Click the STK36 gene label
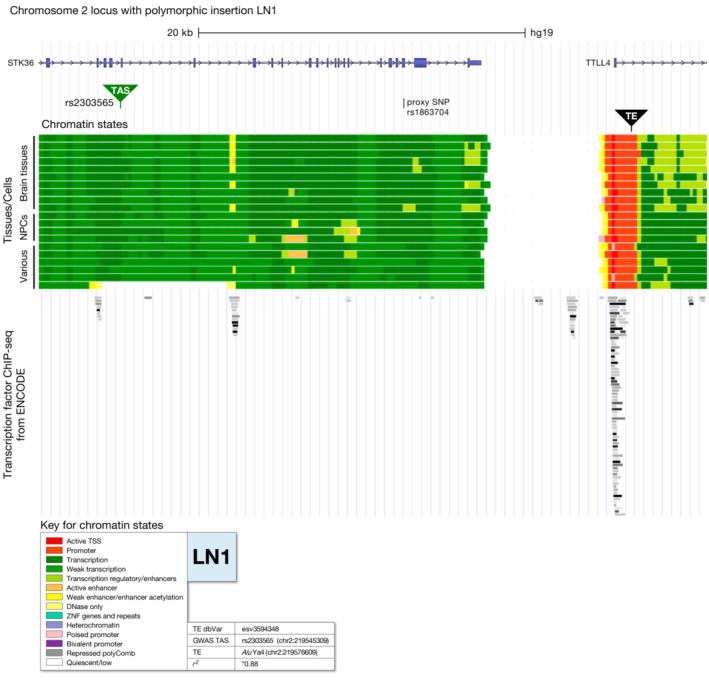This screenshot has height=681, width=709. 21,63
